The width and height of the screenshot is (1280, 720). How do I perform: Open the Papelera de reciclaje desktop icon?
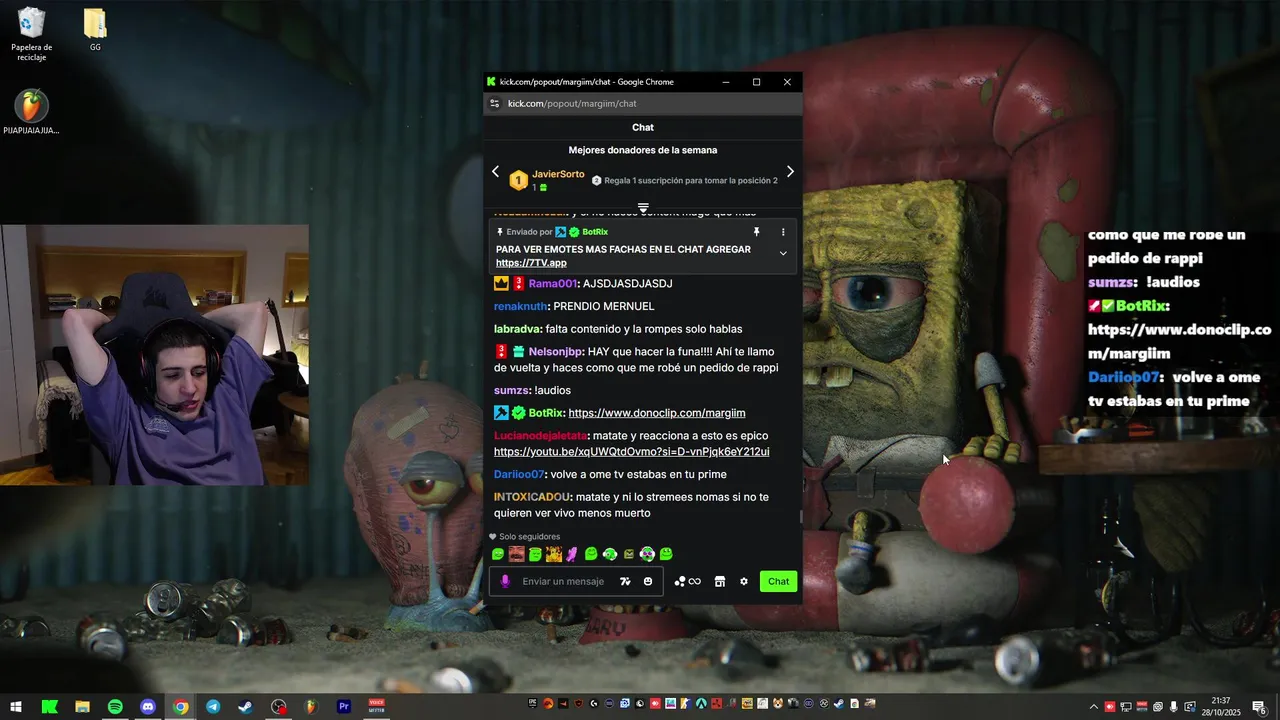pyautogui.click(x=32, y=34)
